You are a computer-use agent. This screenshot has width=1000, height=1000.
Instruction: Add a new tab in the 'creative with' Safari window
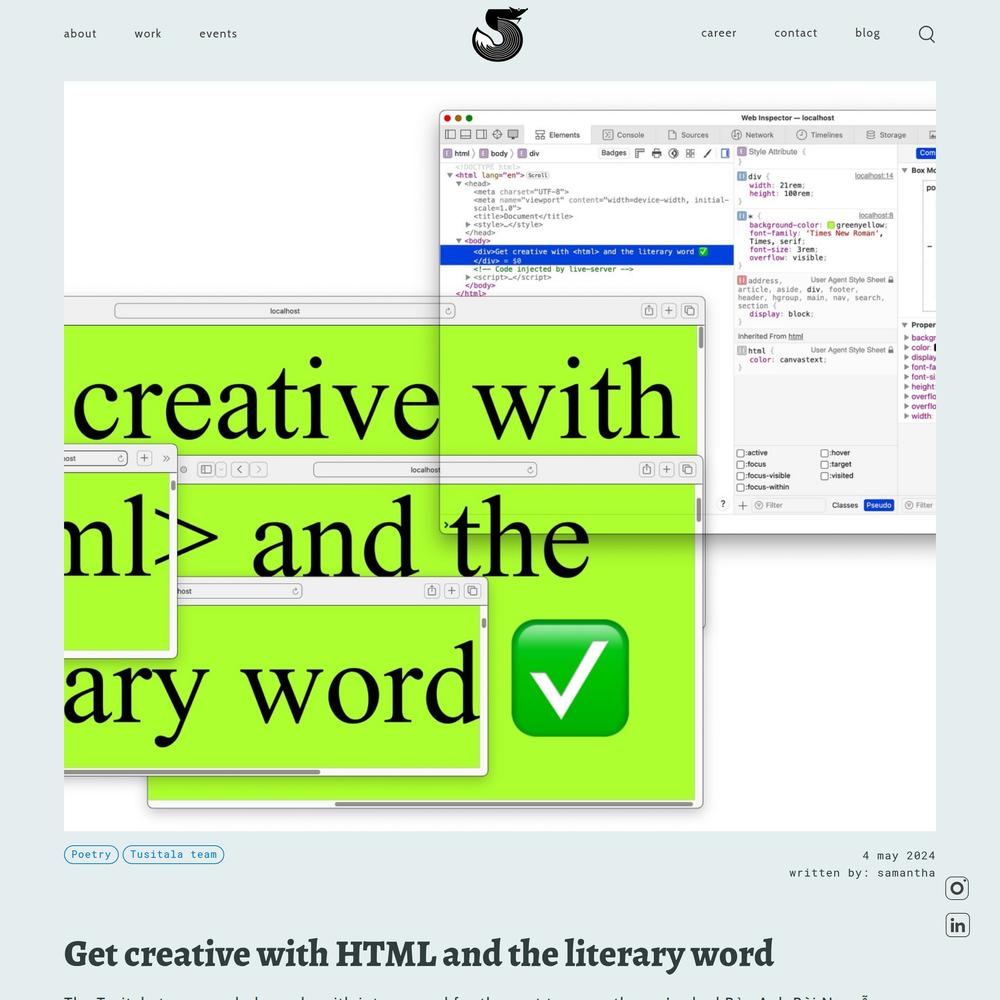(668, 311)
